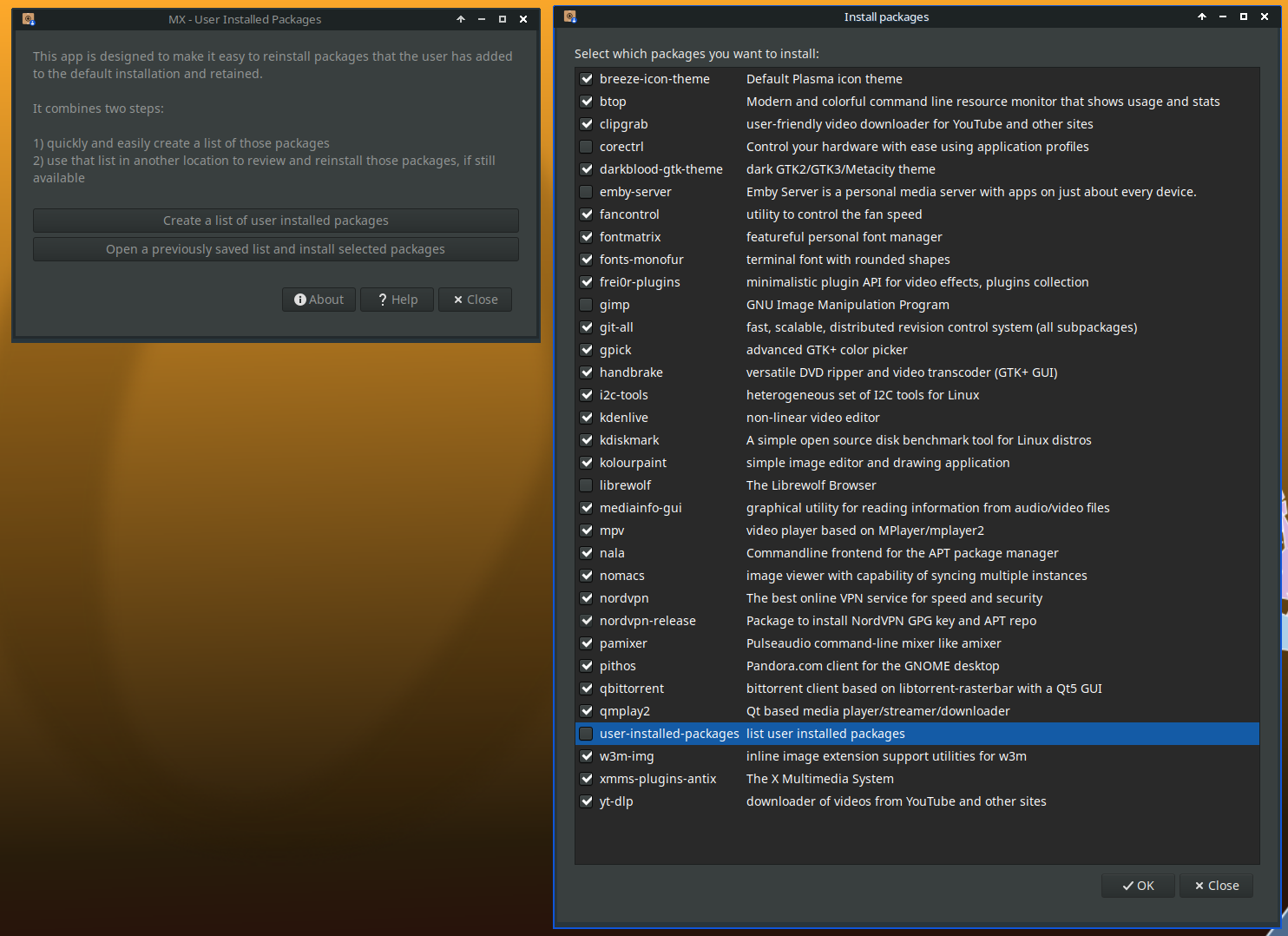Click the pithos package name
The image size is (1288, 936).
point(617,666)
